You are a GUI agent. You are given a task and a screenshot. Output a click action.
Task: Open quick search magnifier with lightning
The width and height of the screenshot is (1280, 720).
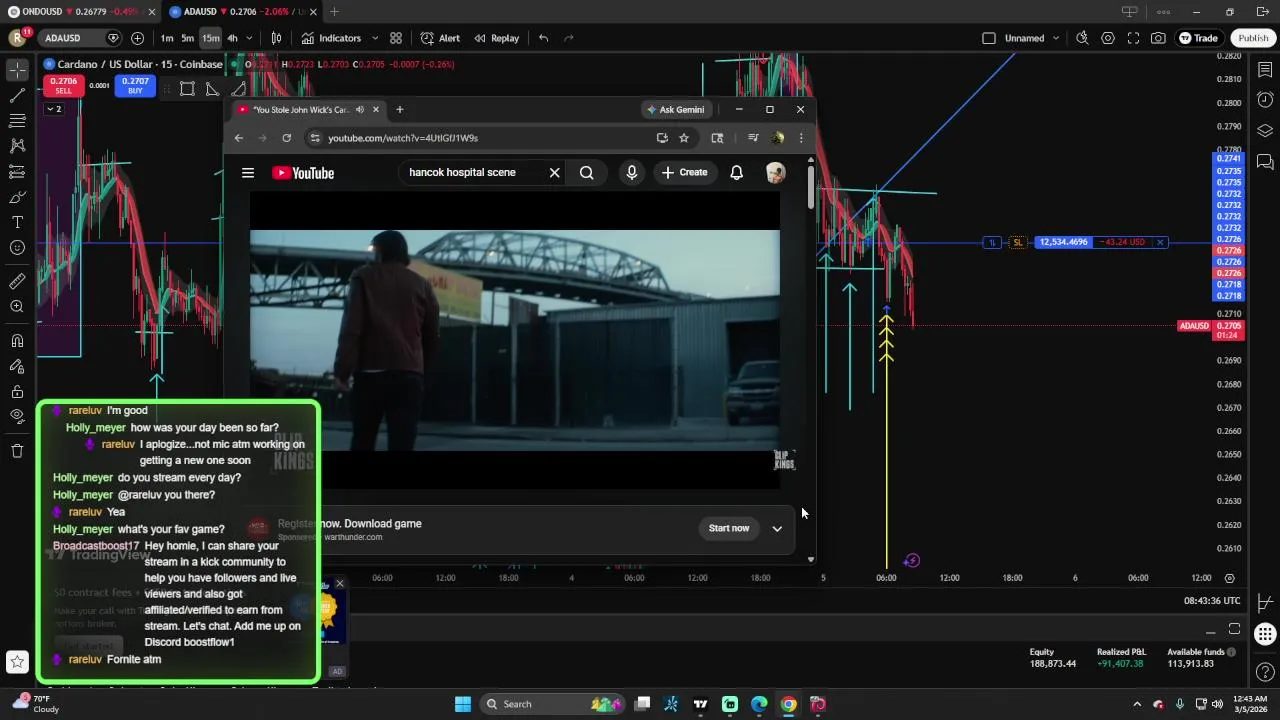tap(1082, 38)
